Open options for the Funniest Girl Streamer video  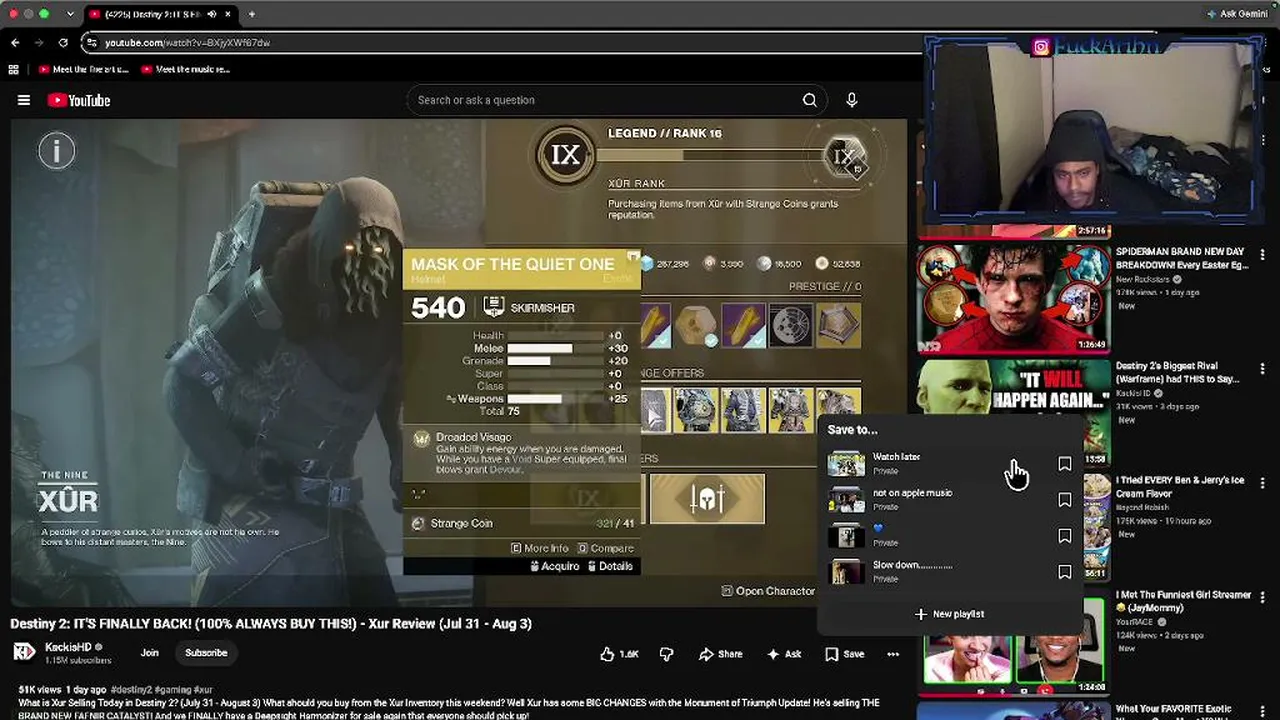point(1263,595)
